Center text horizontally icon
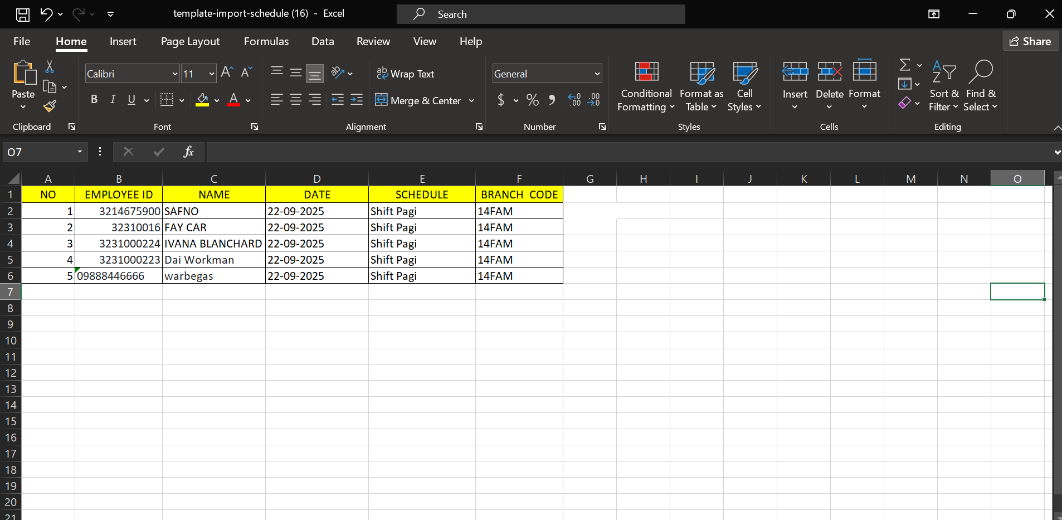1062x520 pixels. point(296,100)
